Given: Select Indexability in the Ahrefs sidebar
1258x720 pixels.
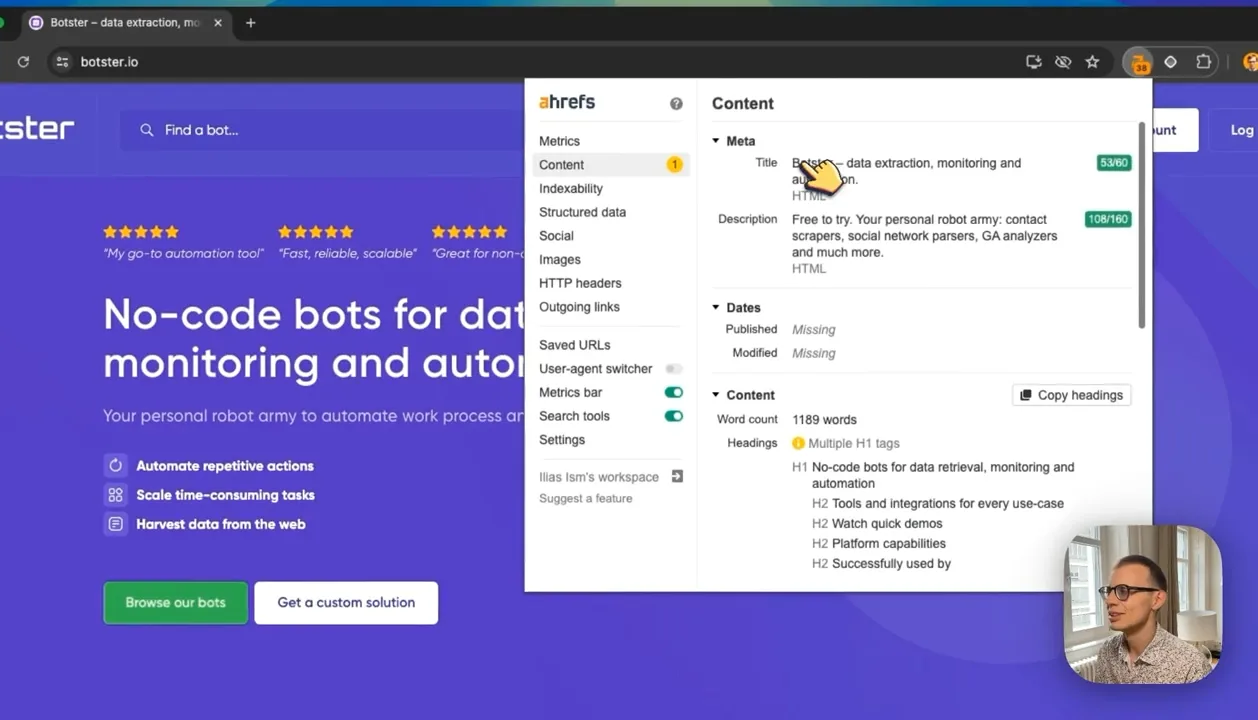Looking at the screenshot, I should coord(571,189).
